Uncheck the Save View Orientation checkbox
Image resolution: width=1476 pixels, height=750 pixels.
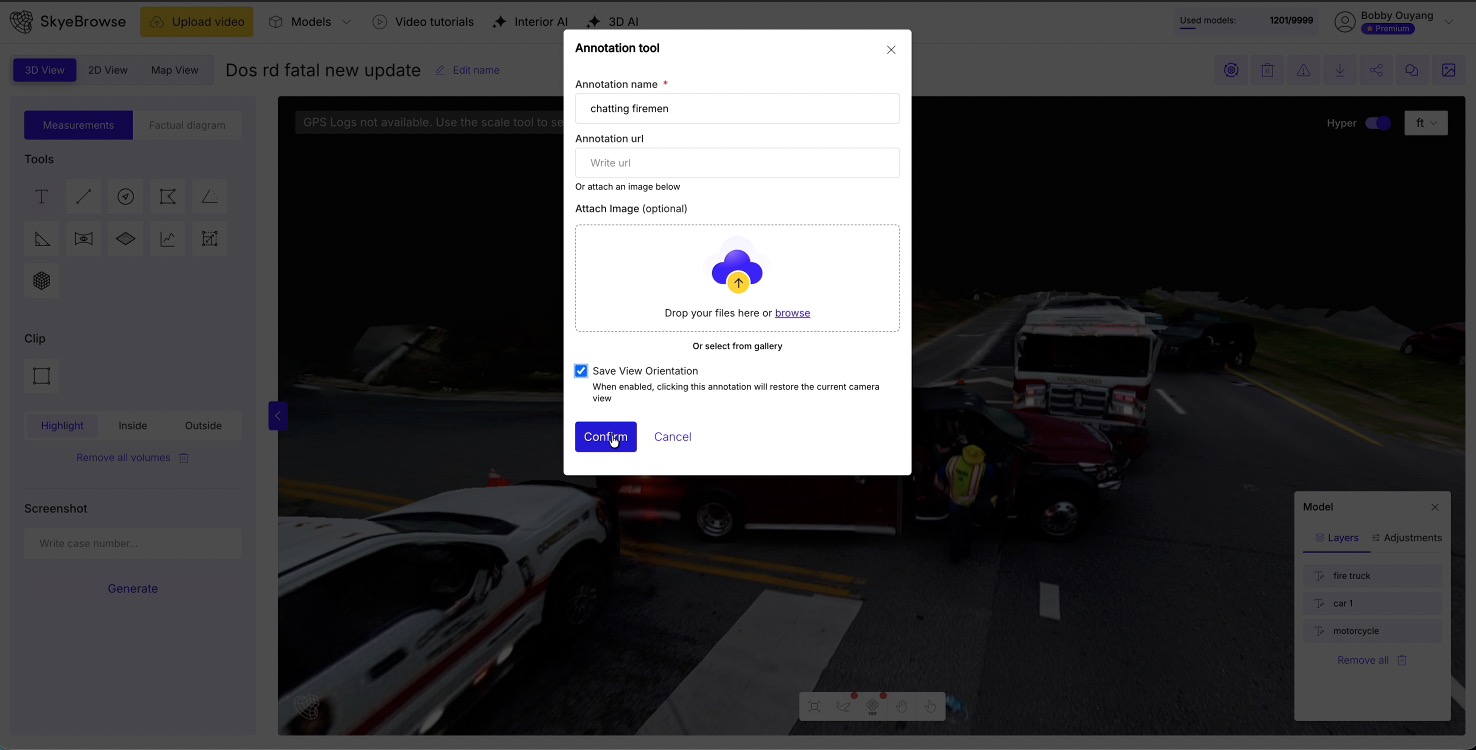581,370
